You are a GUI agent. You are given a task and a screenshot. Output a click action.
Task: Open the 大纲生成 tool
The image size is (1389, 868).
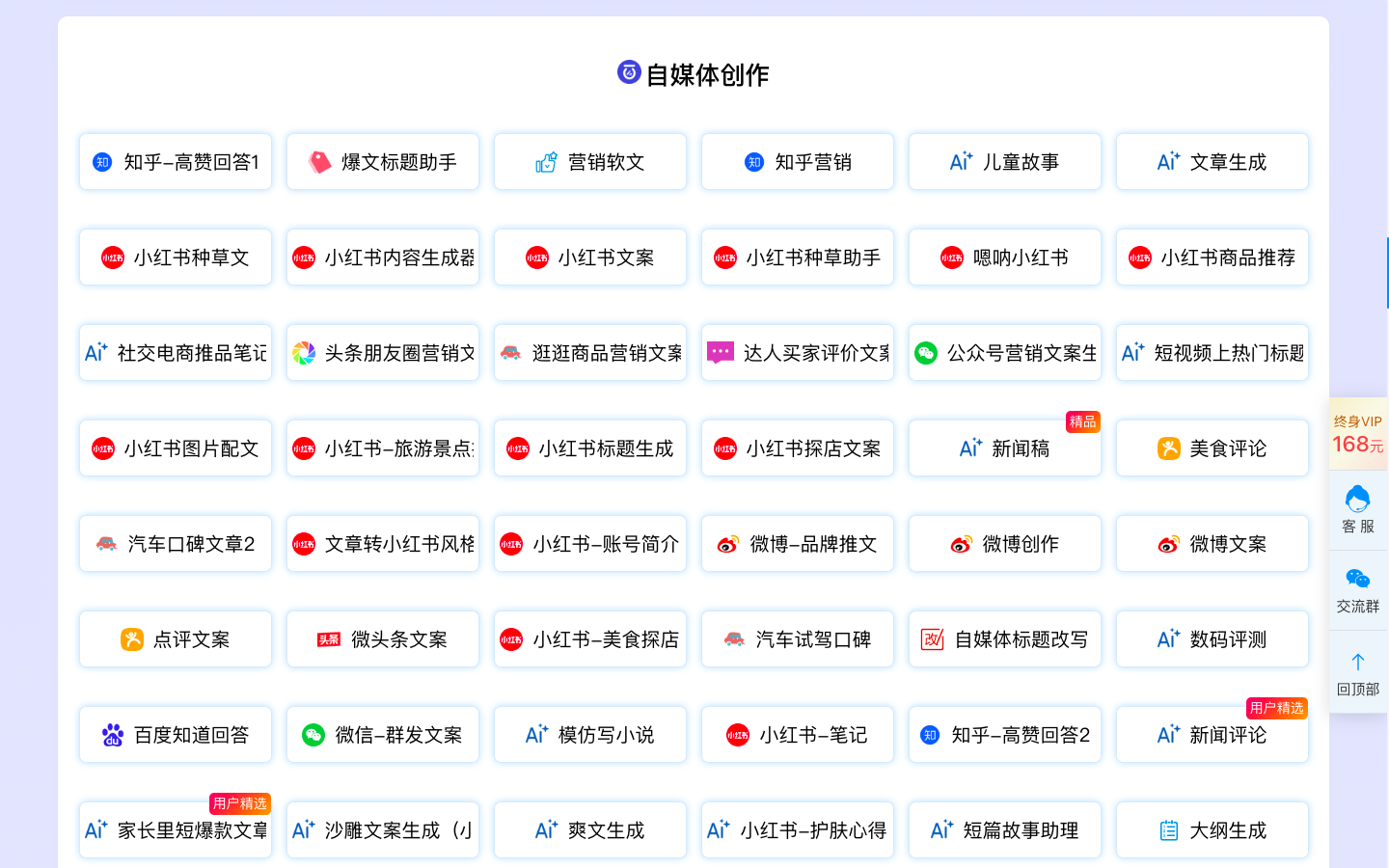tap(1212, 829)
